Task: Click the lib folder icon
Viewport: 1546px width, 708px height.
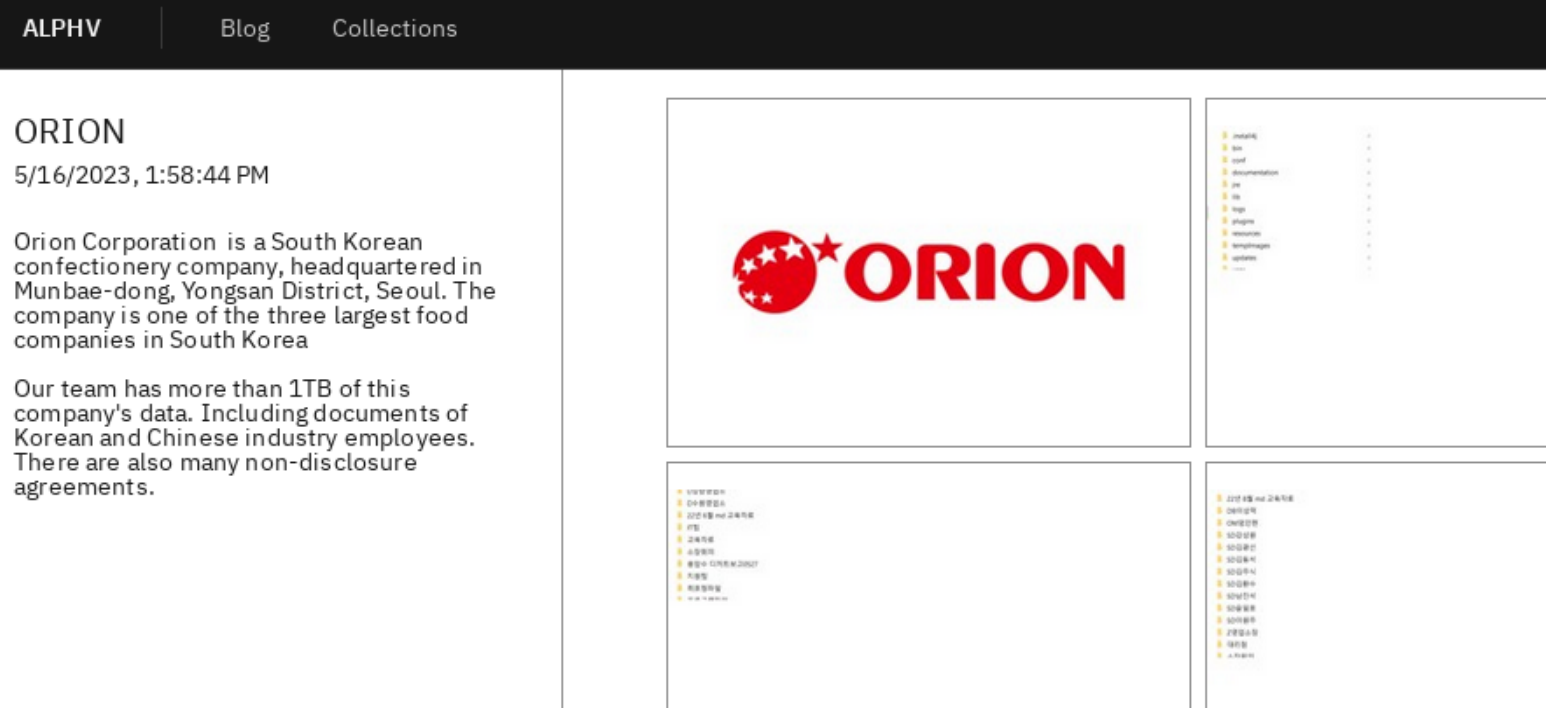Action: pos(1224,197)
